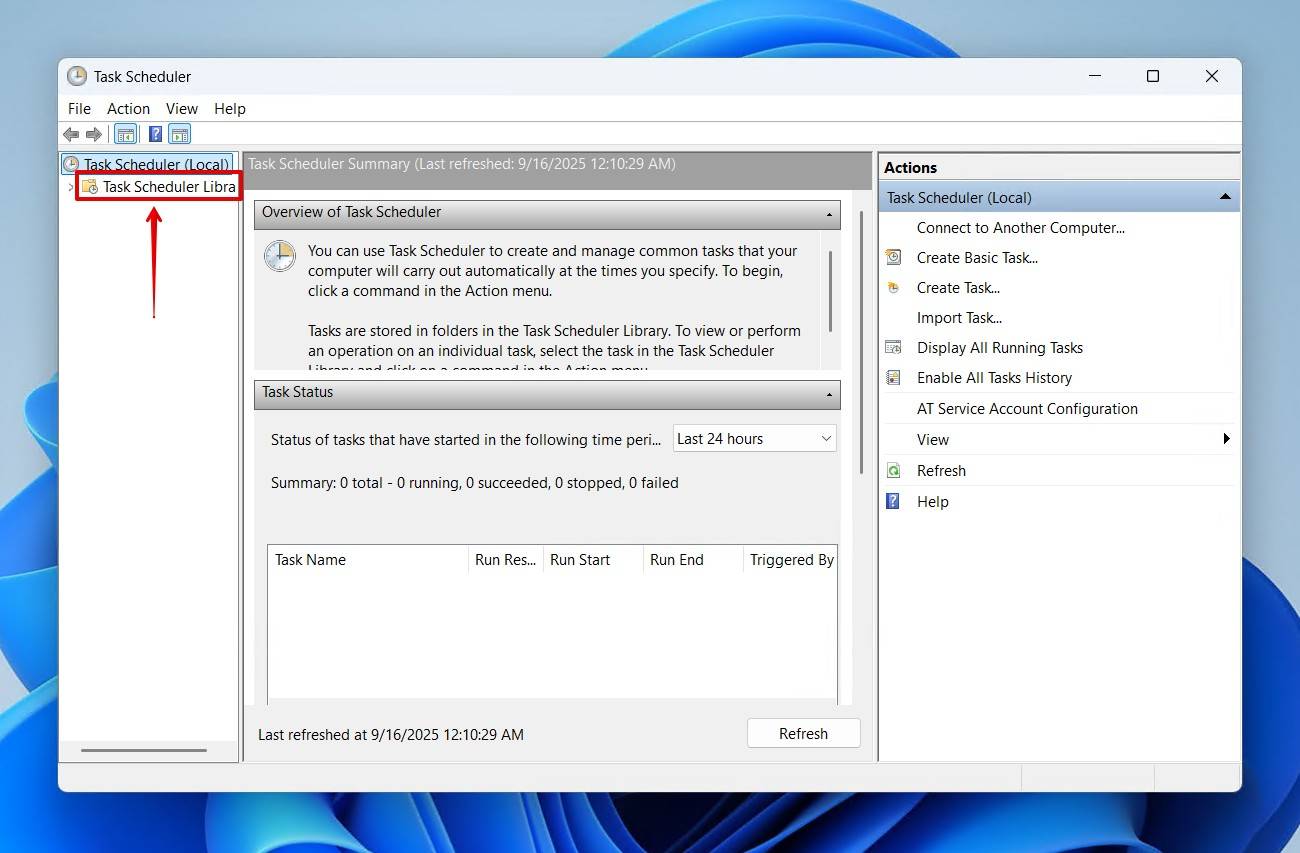Open the Task Scheduler Library folder
Screen dimensions: 1300x853
click(158, 186)
